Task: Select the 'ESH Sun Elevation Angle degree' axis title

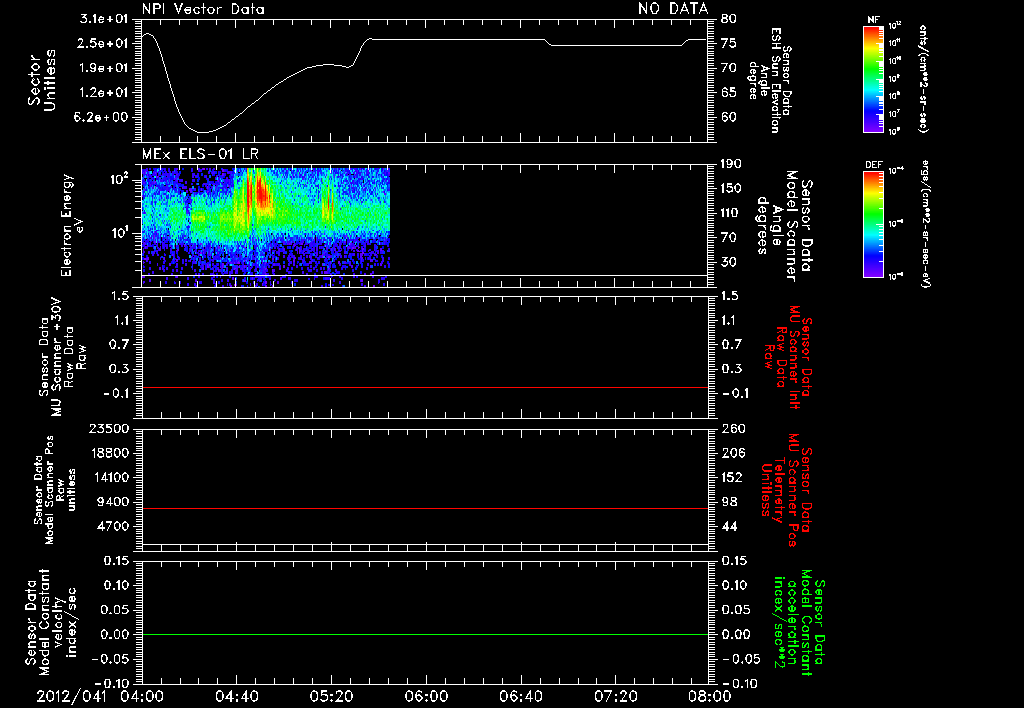Action: [x=771, y=80]
